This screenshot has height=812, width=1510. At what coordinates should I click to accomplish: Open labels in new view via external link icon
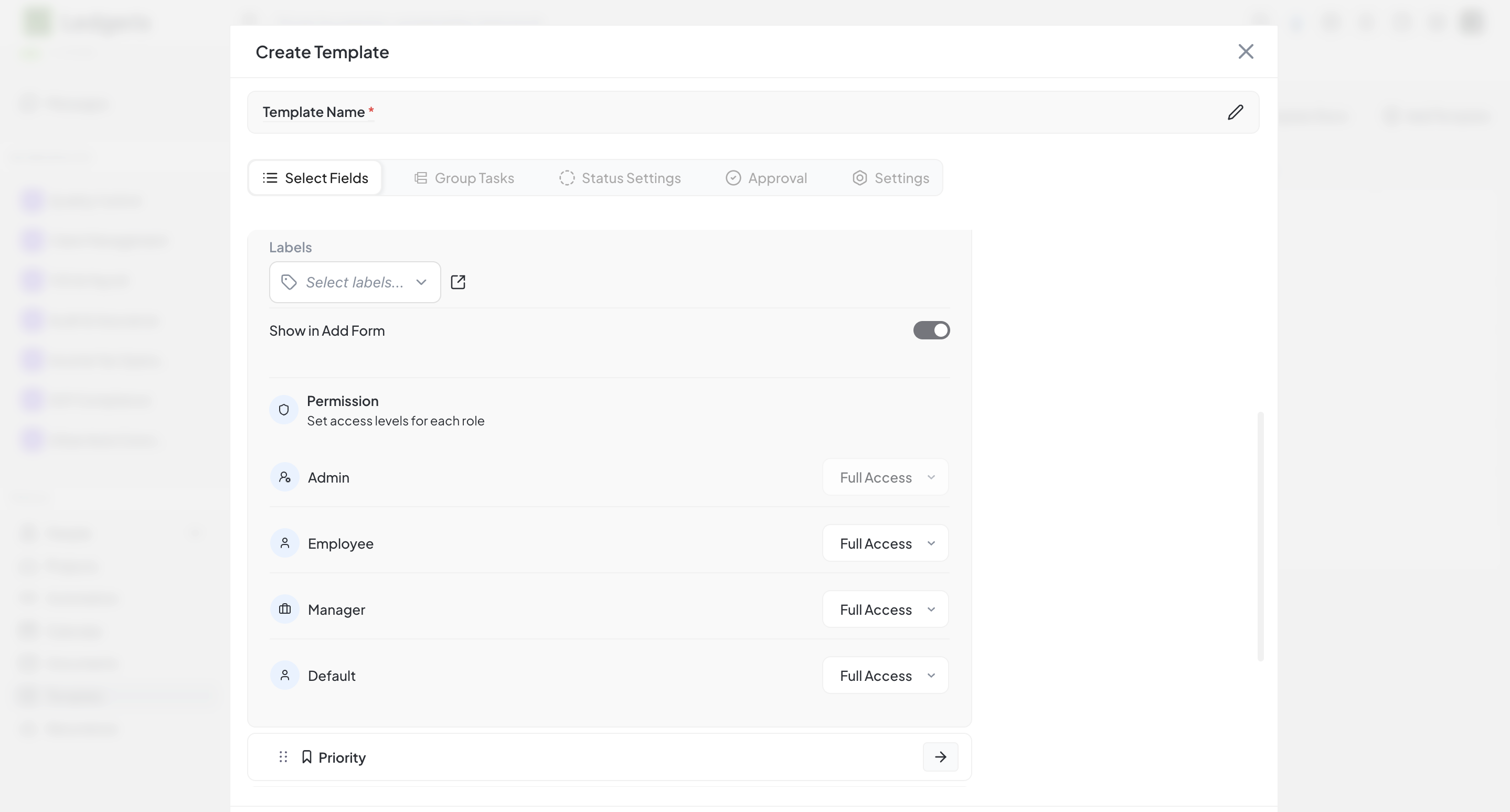458,282
